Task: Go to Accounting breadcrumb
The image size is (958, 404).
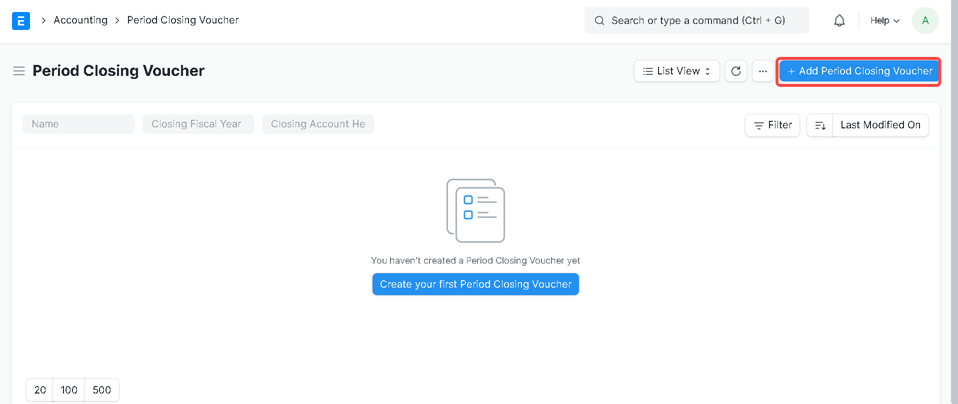Action: (x=80, y=20)
